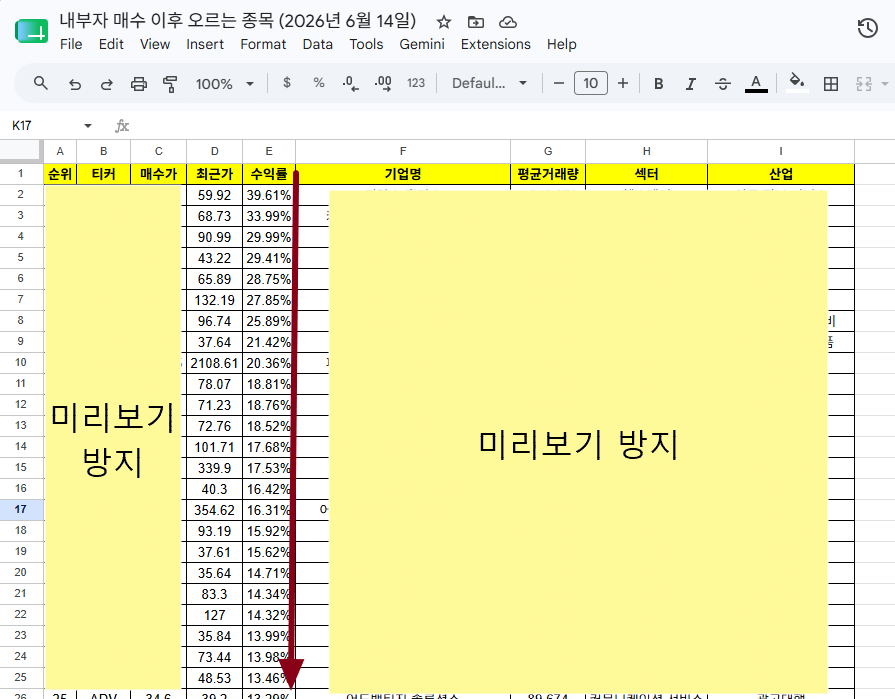895x699 pixels.
Task: Select row 17 header
Action: (21, 509)
